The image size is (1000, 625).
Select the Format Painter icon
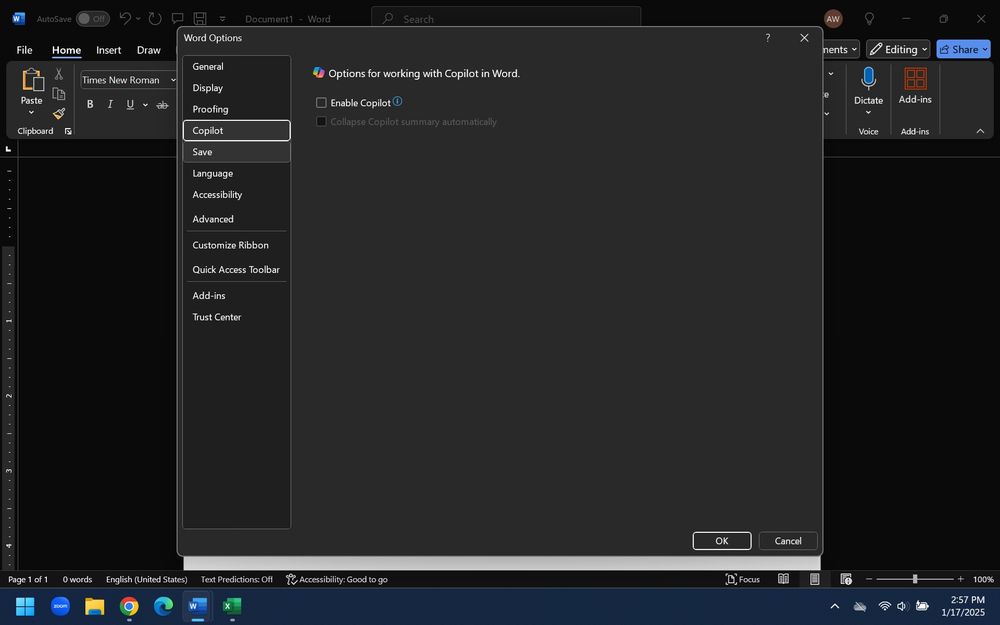coord(58,113)
